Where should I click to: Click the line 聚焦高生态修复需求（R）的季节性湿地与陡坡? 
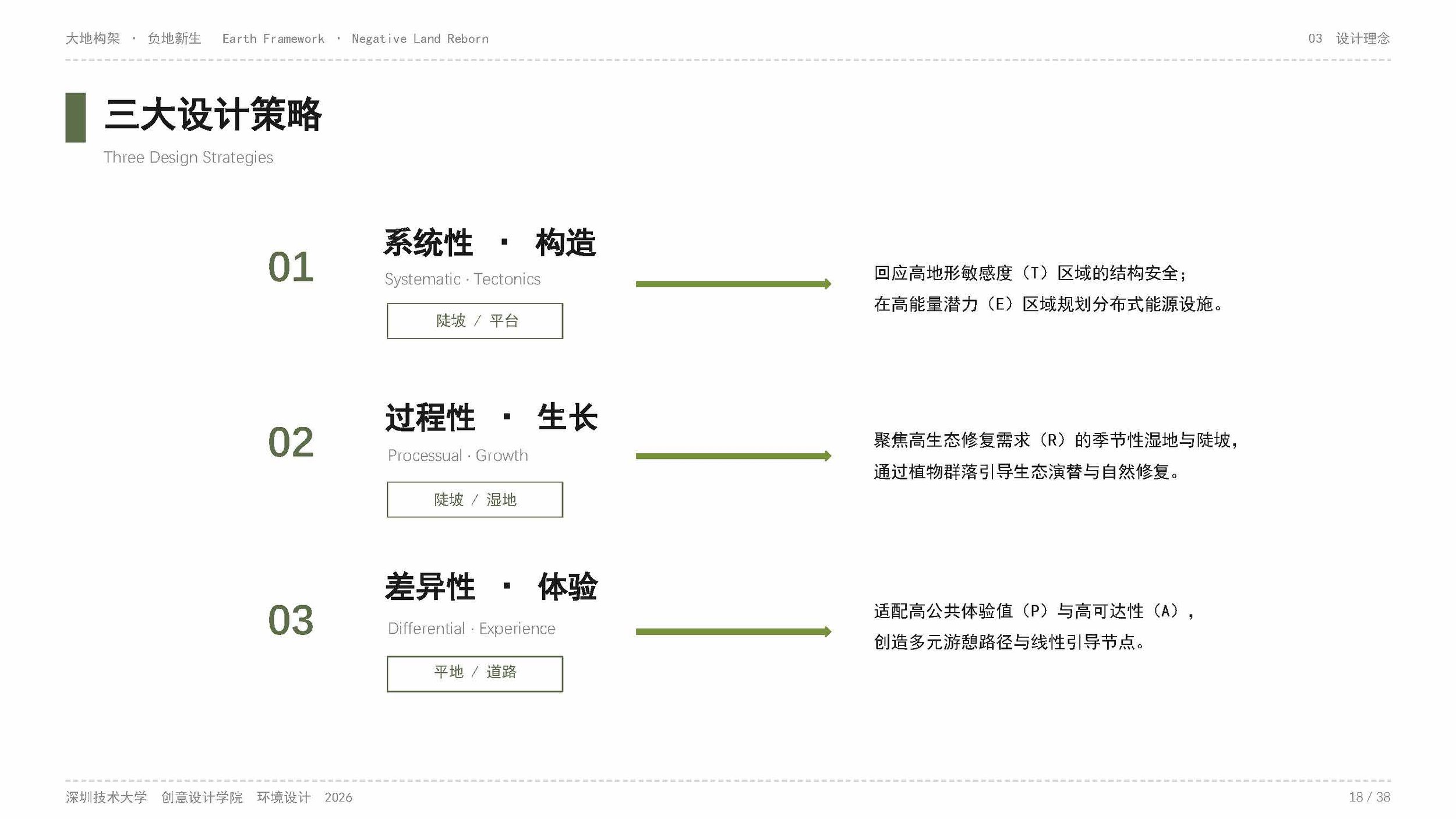point(1056,440)
